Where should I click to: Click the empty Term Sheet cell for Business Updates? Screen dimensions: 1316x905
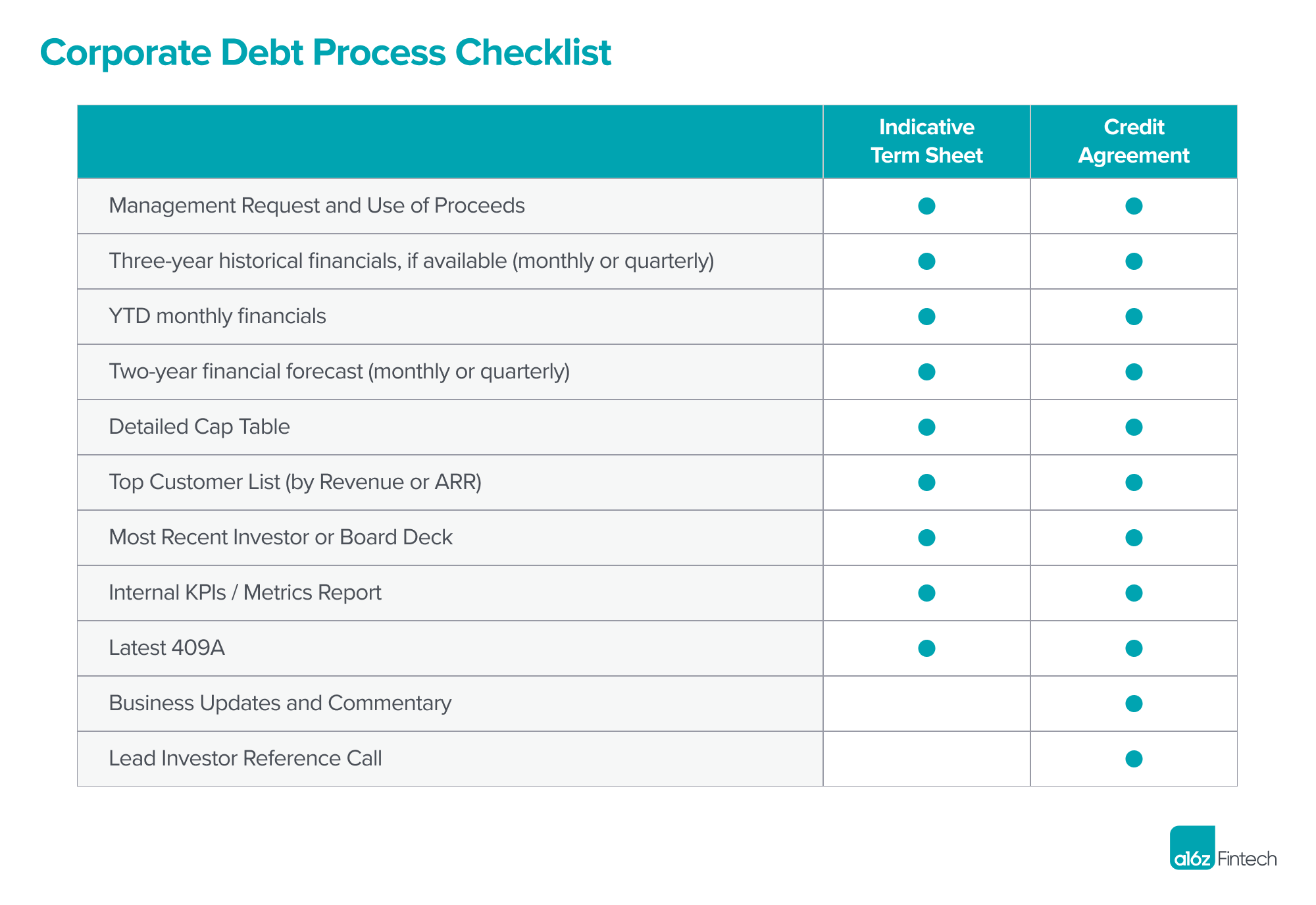[926, 704]
